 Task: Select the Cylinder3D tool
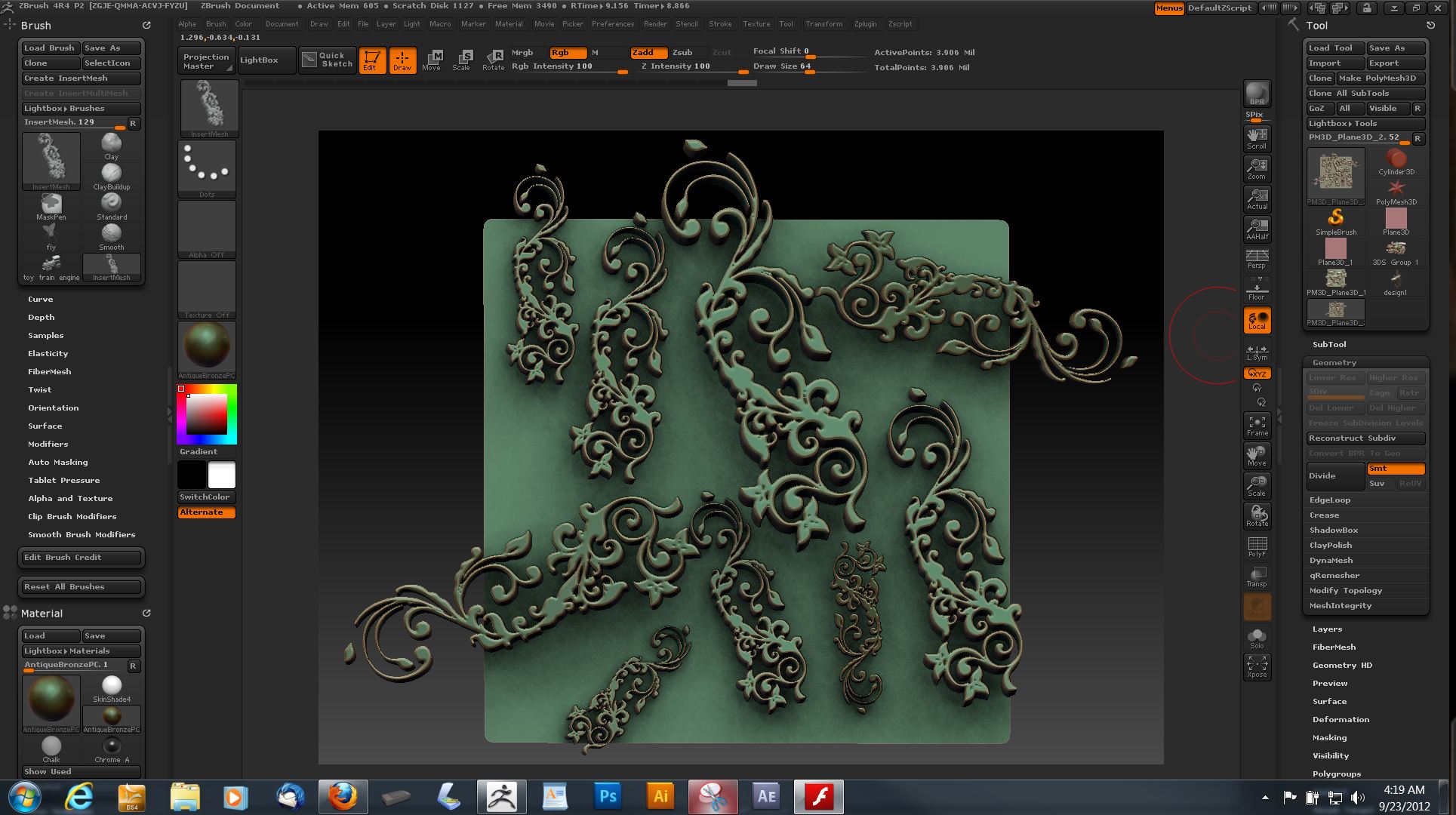click(1396, 161)
